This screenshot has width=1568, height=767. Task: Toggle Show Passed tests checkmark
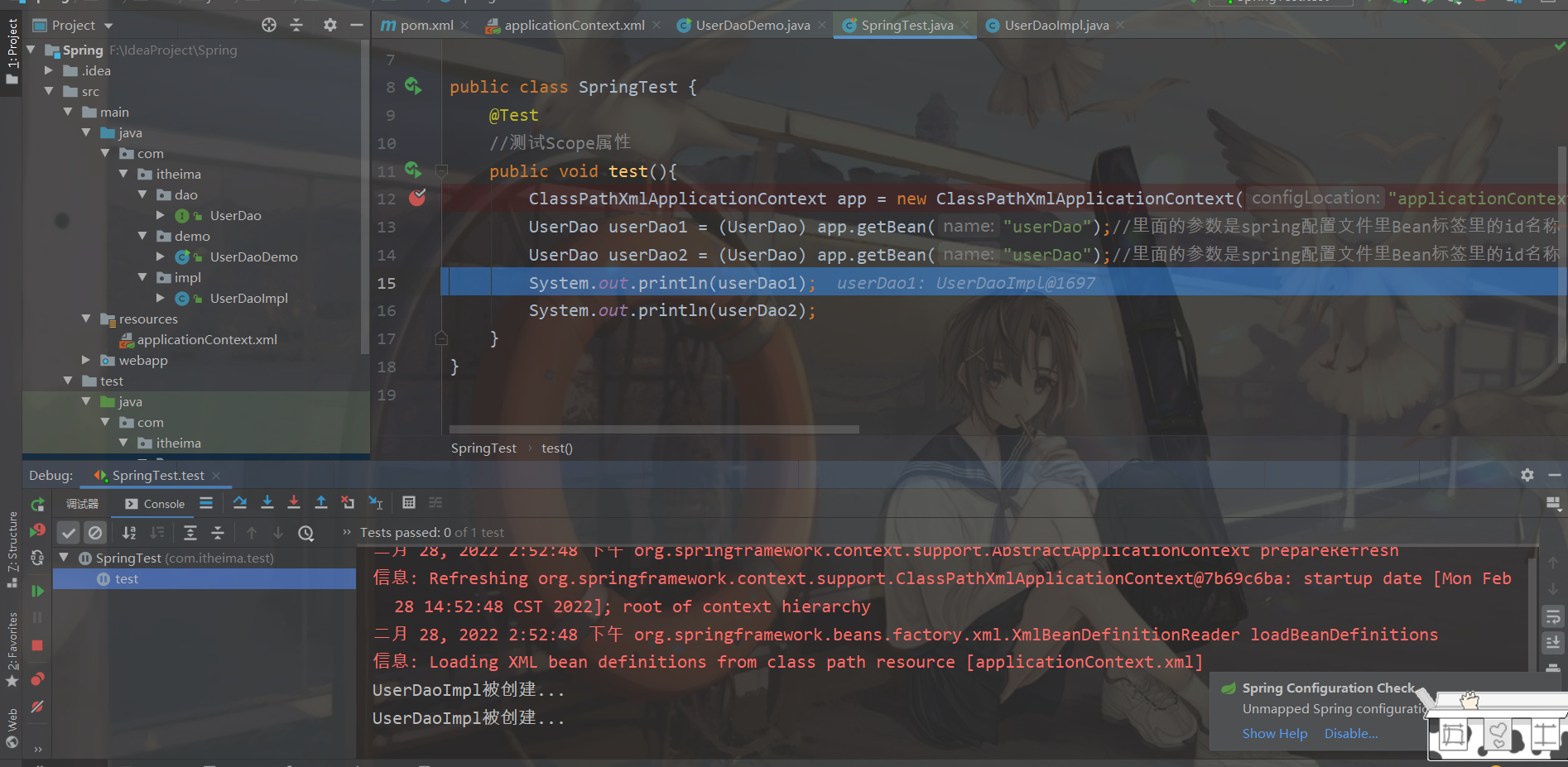(x=69, y=533)
